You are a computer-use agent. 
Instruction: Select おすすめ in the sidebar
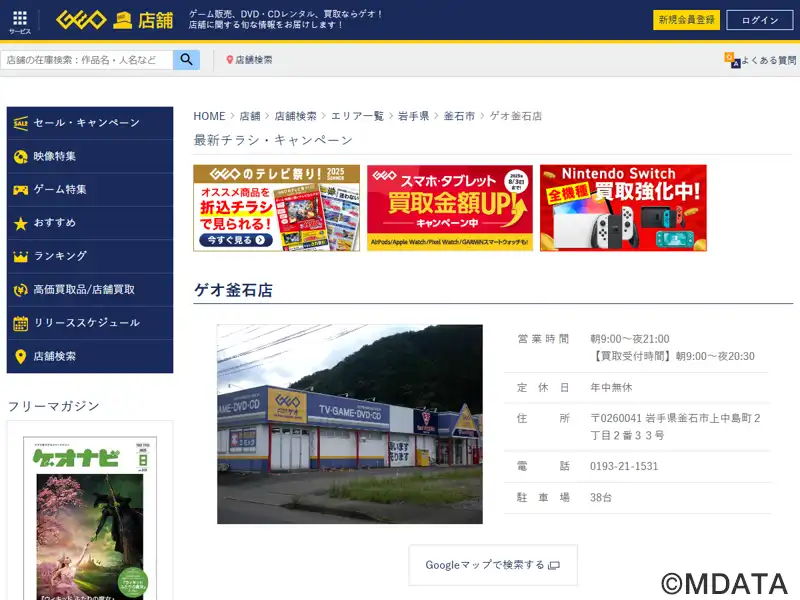[90, 223]
